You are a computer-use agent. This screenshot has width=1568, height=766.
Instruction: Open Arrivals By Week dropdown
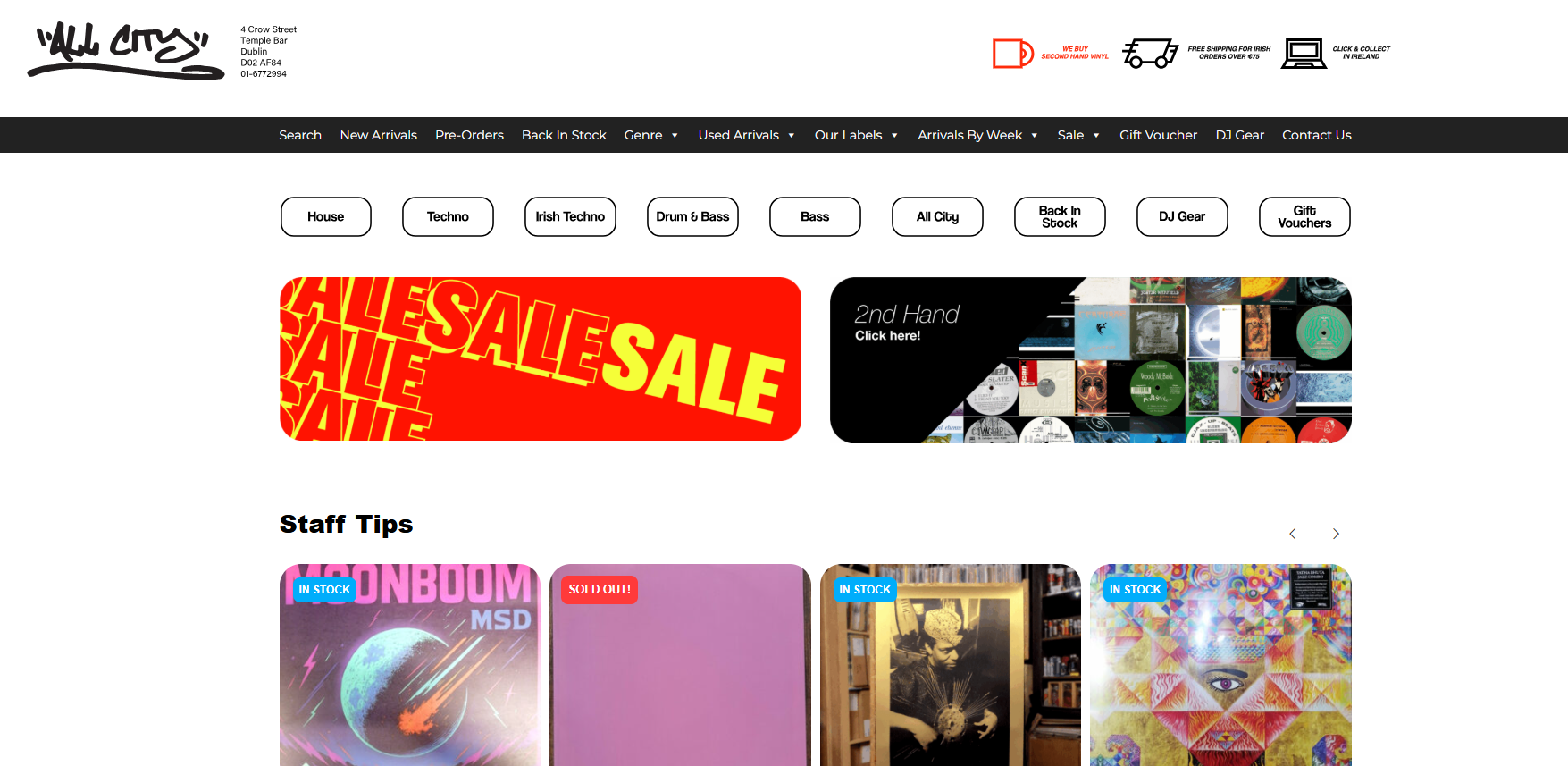978,135
